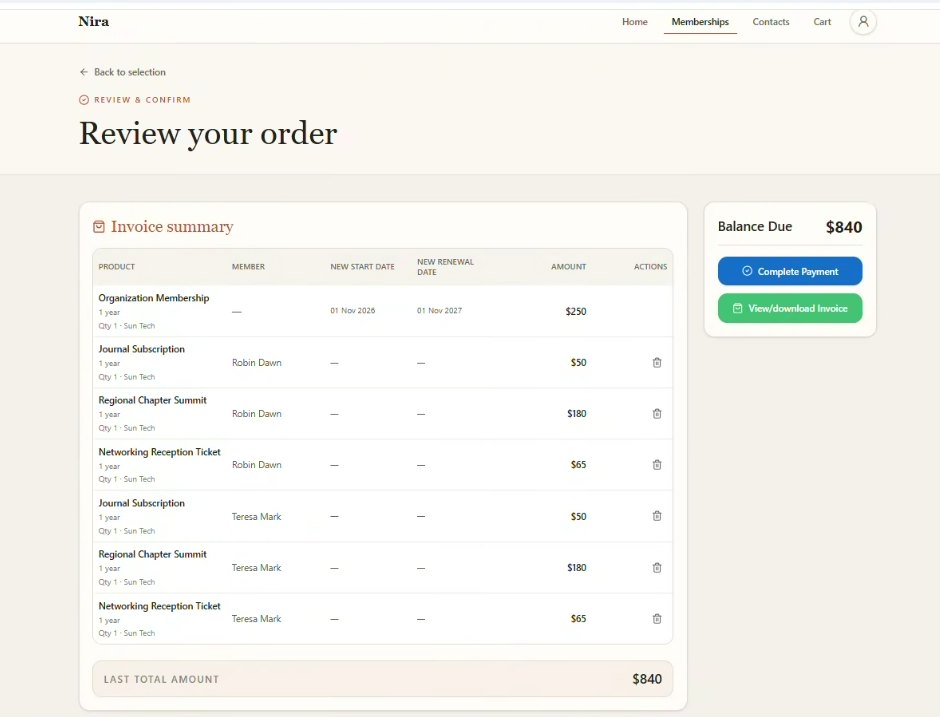Delete Robin Dawn's Journal Subscription row
This screenshot has width=940, height=717.
(657, 363)
